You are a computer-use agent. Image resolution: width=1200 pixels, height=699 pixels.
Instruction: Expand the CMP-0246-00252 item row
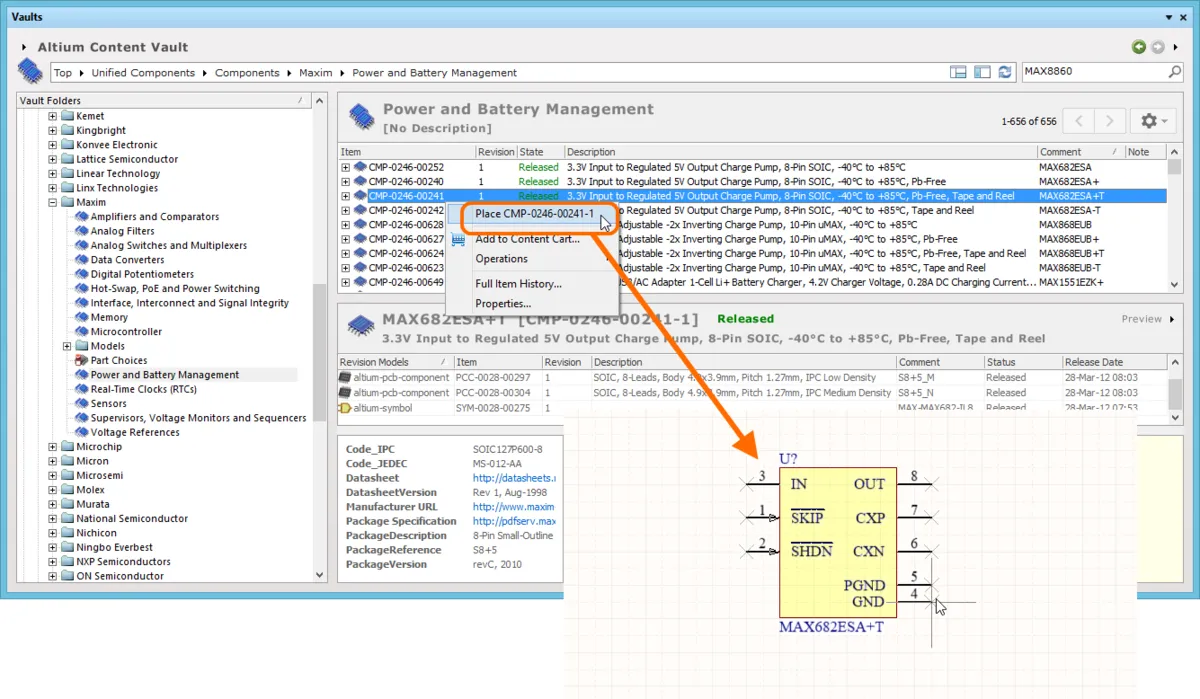click(345, 167)
